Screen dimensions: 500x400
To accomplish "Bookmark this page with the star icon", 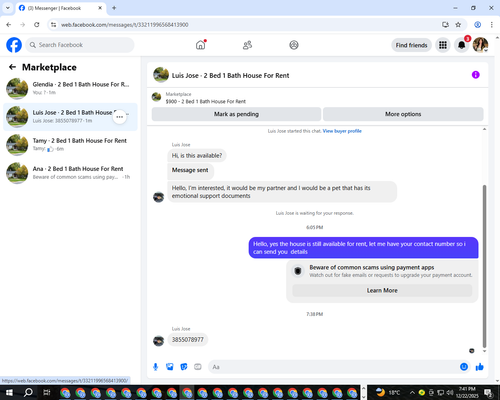I will pos(458,25).
